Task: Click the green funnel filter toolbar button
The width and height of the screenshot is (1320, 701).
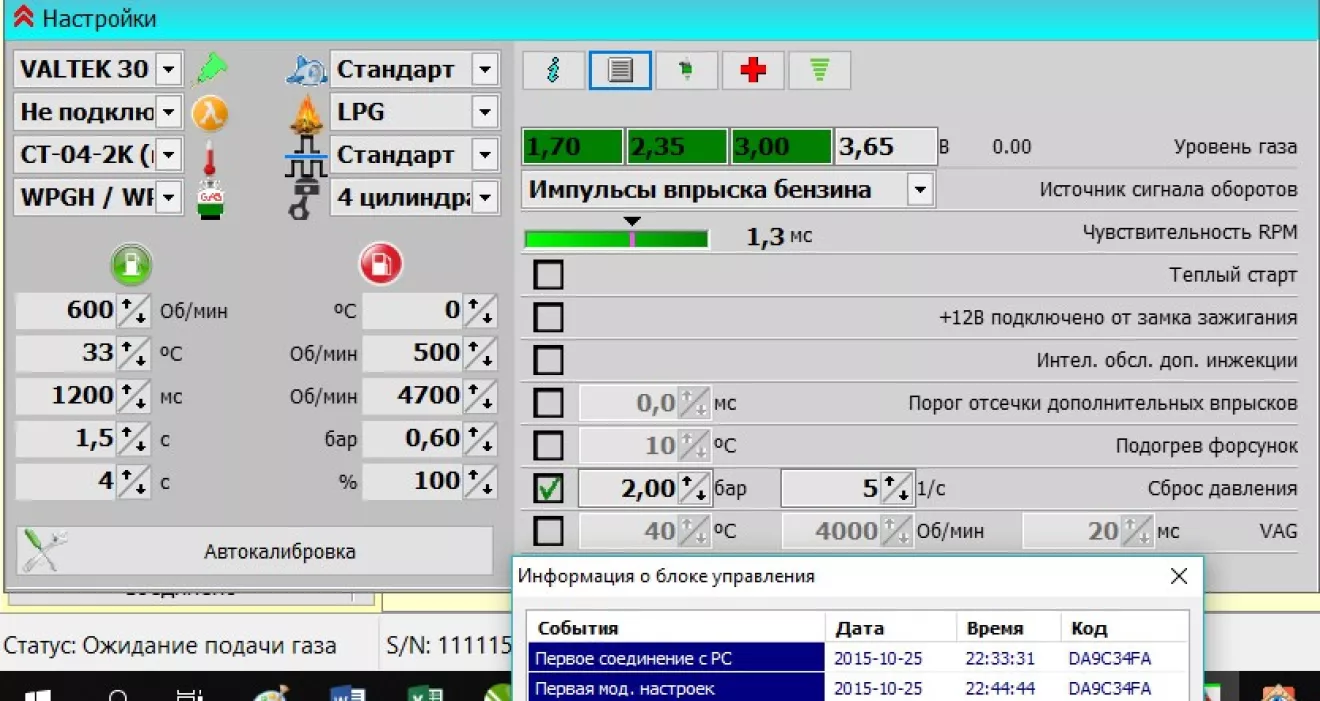Action: [x=819, y=71]
